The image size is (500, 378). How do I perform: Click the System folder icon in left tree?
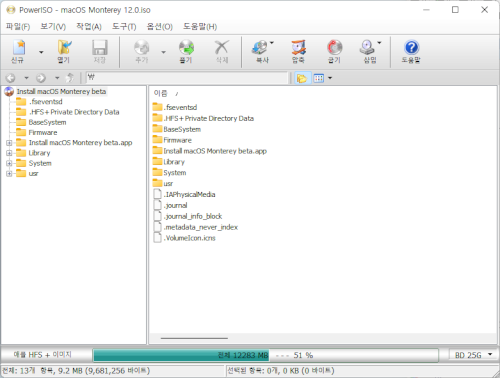pyautogui.click(x=21, y=163)
